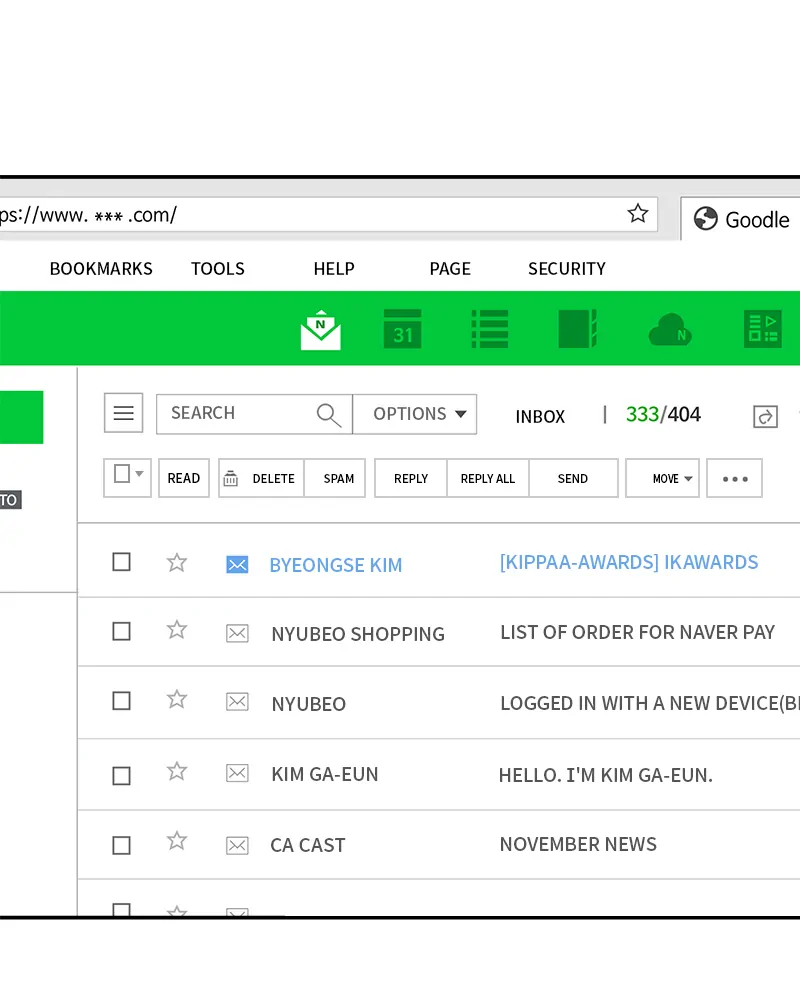Screen dimensions: 800x1000
Task: Open the Mail envelope icon in green bar
Action: pos(320,330)
